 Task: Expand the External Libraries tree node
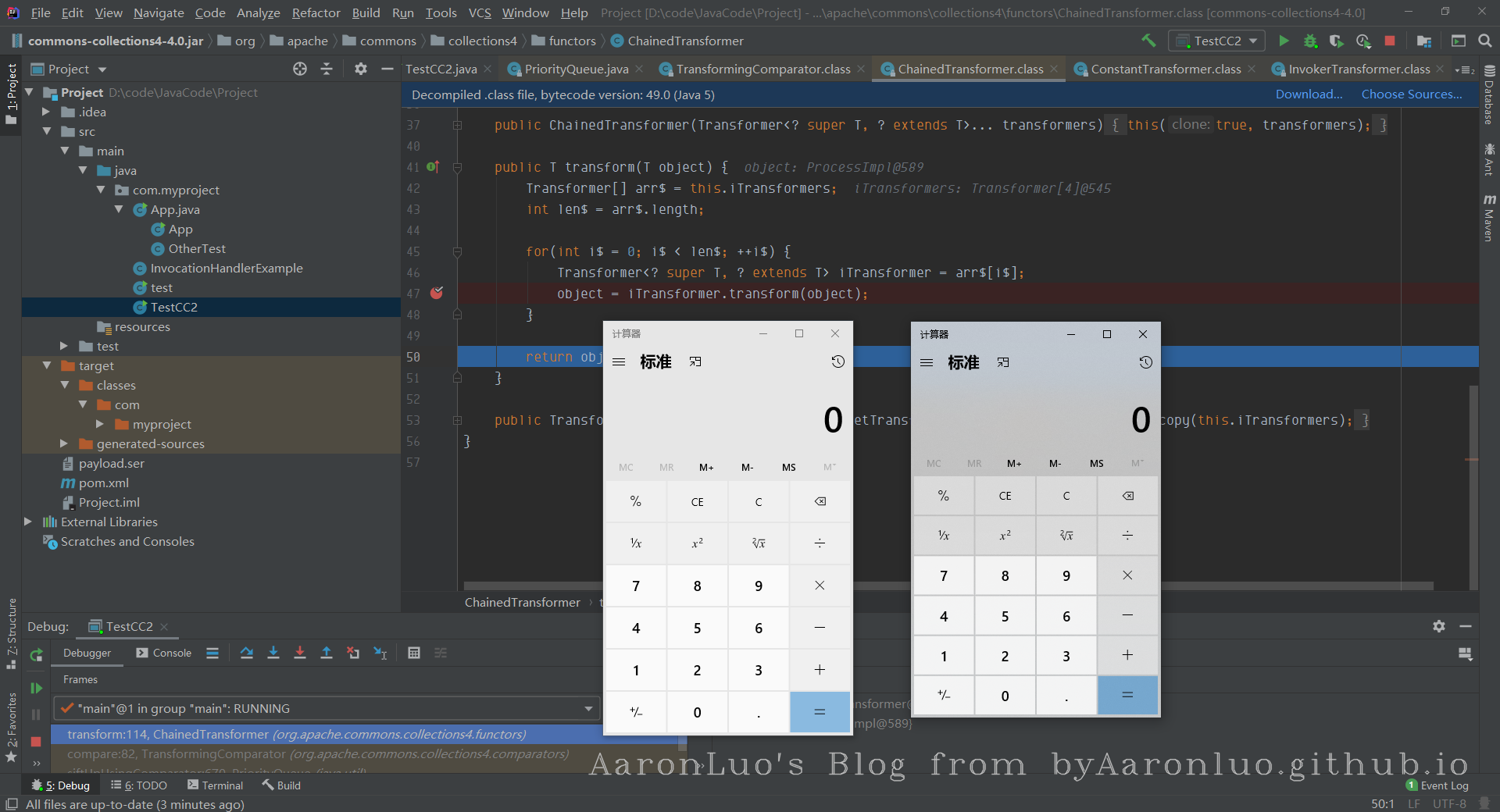(28, 522)
